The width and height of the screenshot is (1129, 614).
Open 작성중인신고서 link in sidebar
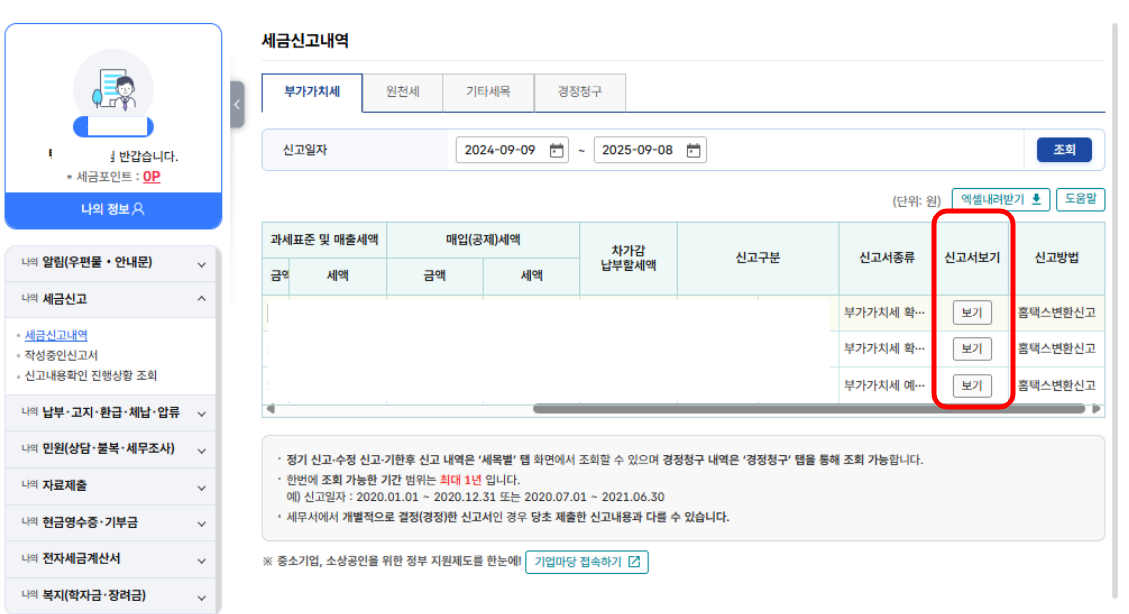[61, 355]
